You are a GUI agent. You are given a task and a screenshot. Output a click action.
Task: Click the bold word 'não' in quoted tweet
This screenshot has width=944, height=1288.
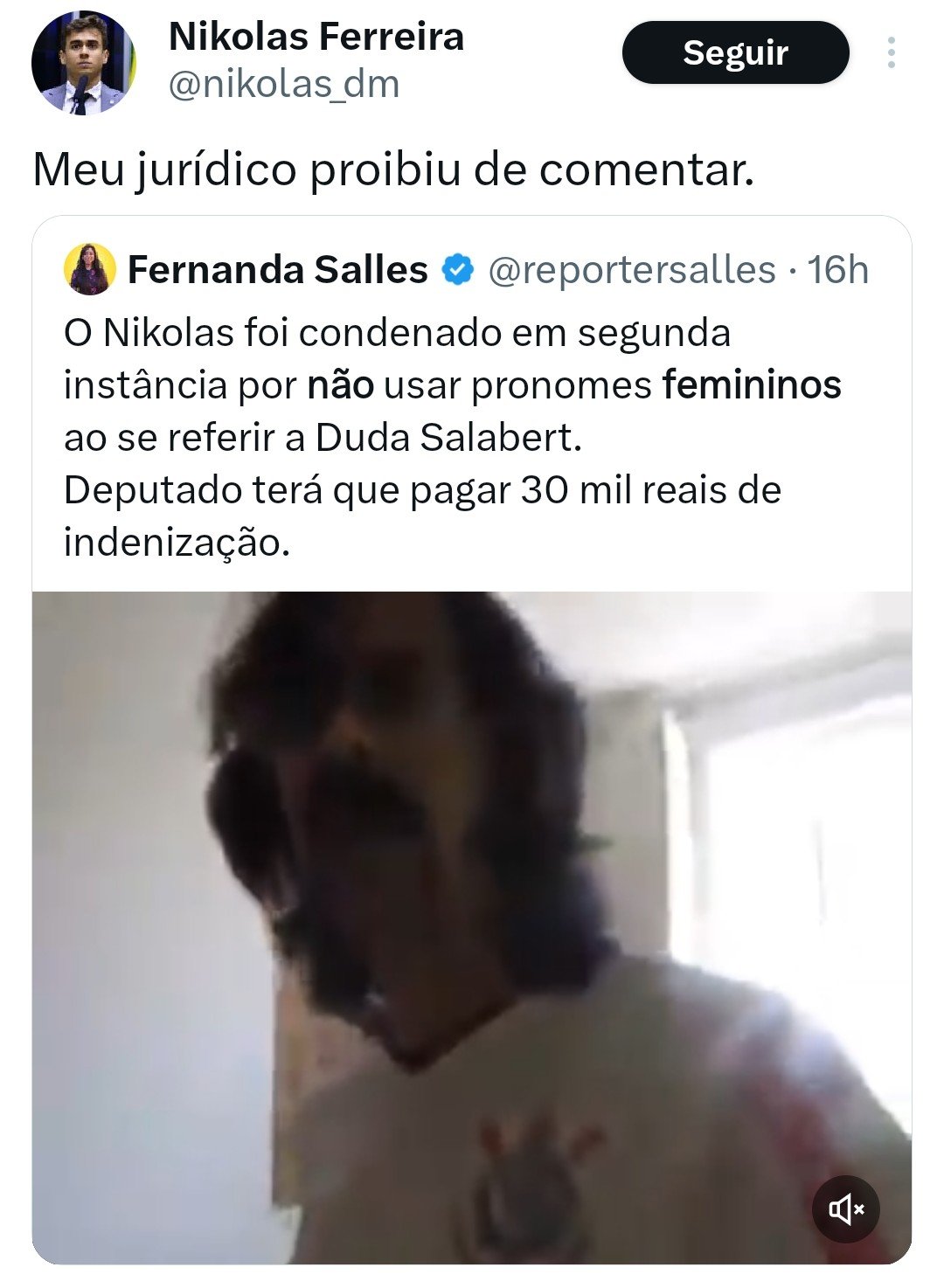[341, 385]
